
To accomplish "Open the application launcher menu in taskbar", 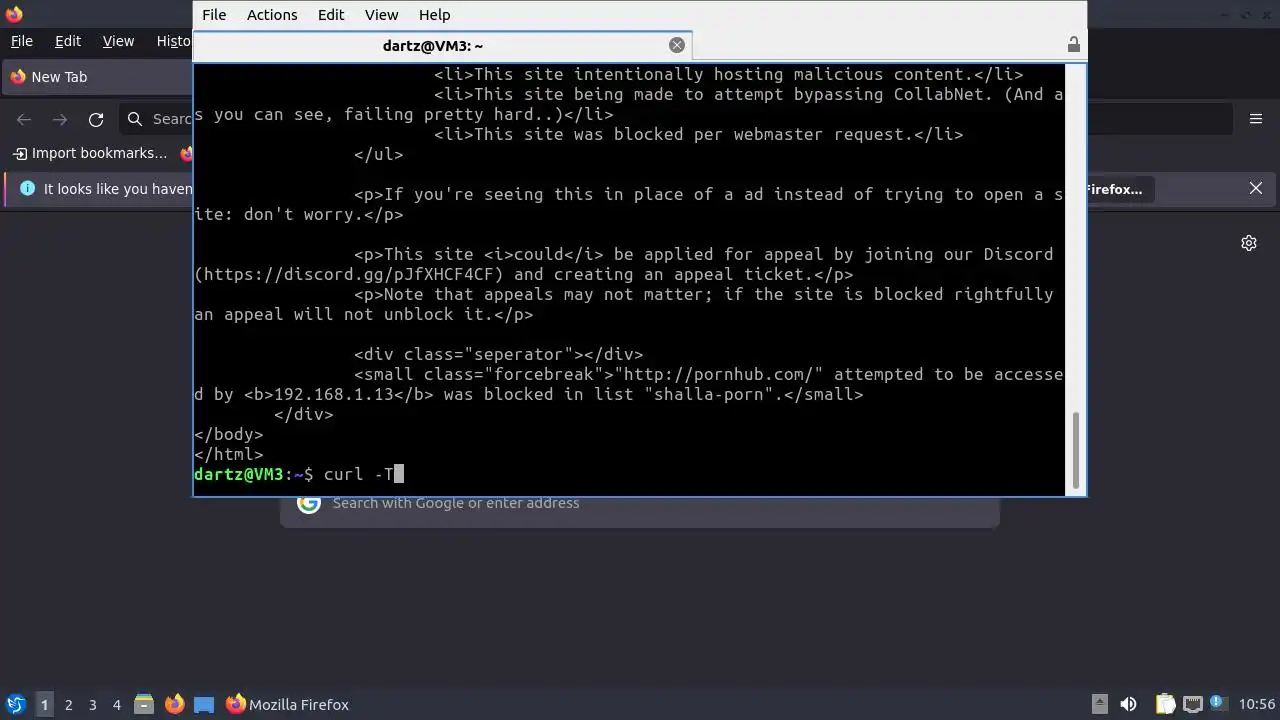I will pos(16,704).
